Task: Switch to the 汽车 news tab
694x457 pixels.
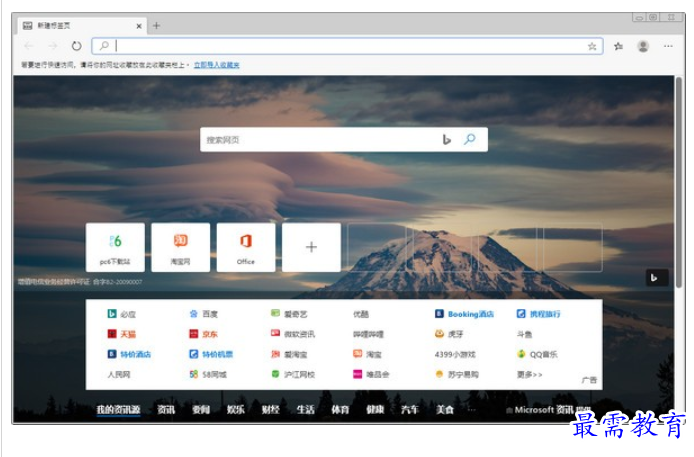Action: (410, 410)
